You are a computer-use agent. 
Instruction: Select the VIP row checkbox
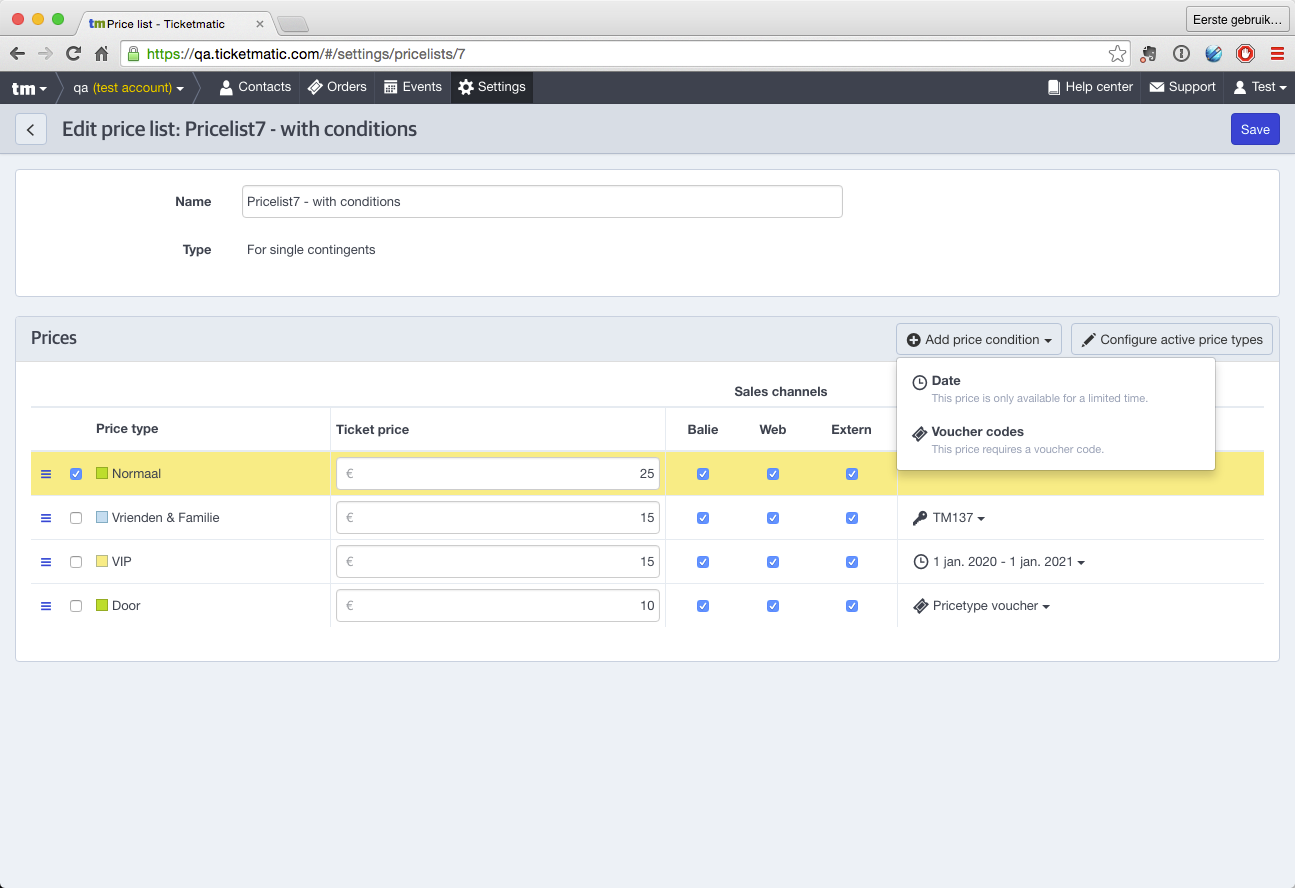[x=76, y=562]
